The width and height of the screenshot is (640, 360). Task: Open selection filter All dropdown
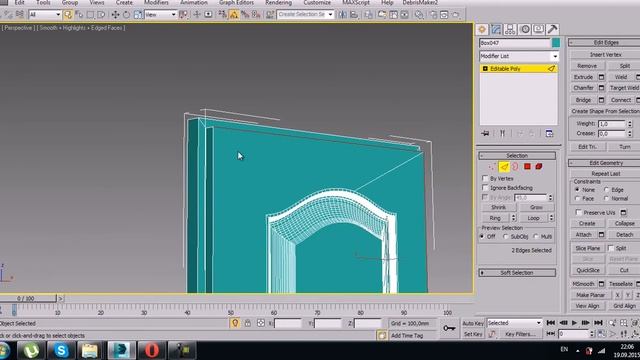[x=45, y=15]
